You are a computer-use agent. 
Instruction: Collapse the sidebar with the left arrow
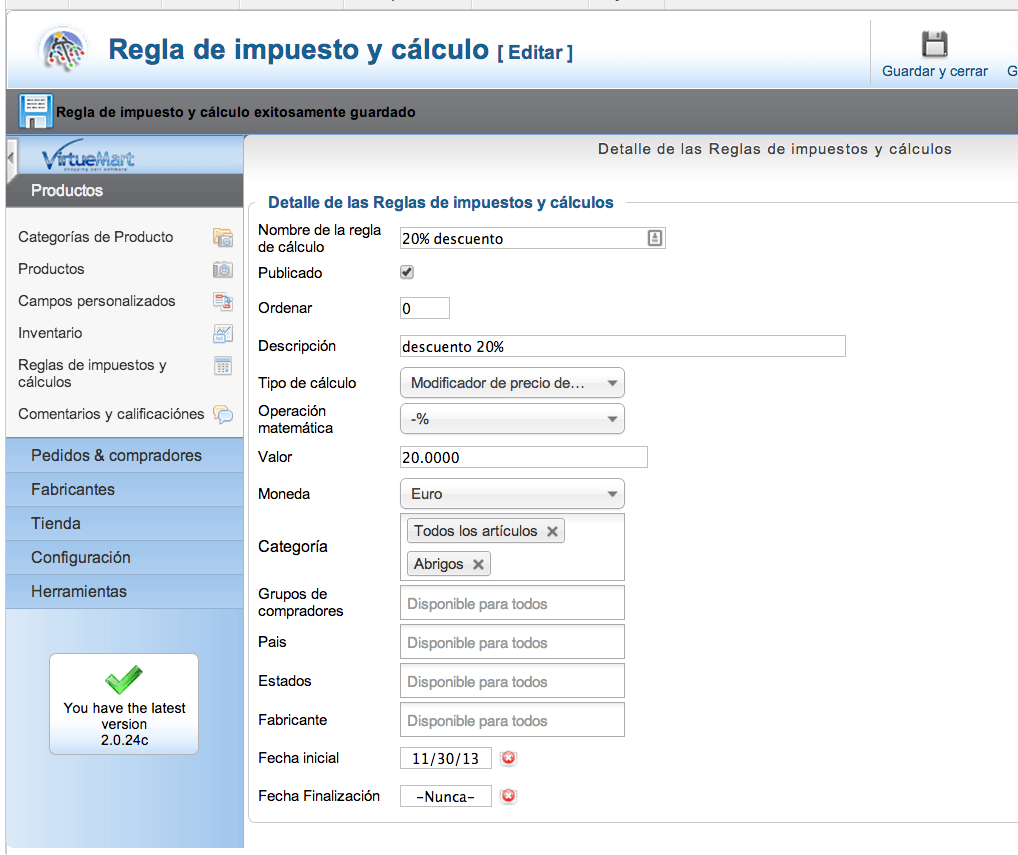[10, 157]
